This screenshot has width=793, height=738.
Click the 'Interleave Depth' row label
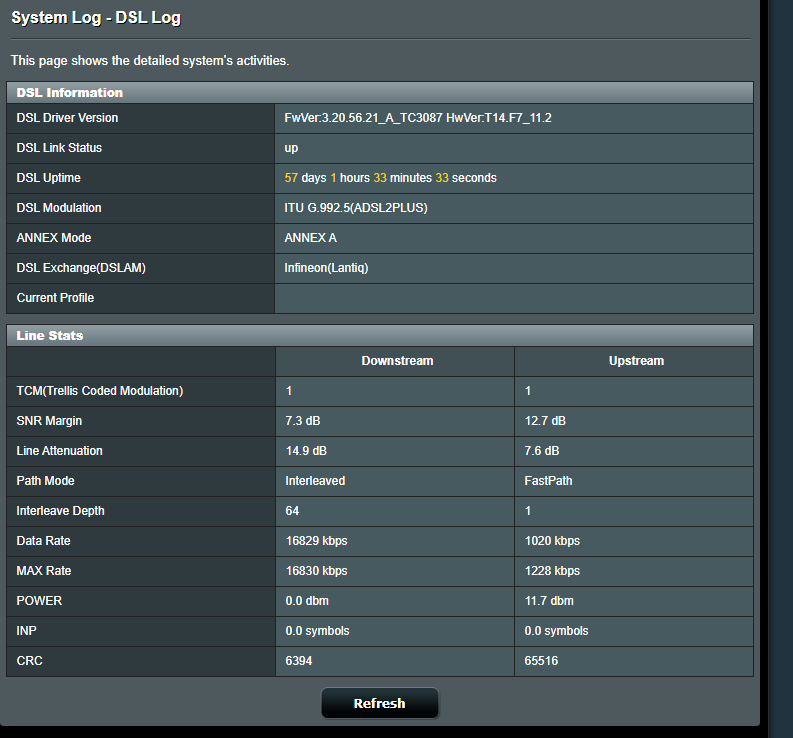coord(61,511)
